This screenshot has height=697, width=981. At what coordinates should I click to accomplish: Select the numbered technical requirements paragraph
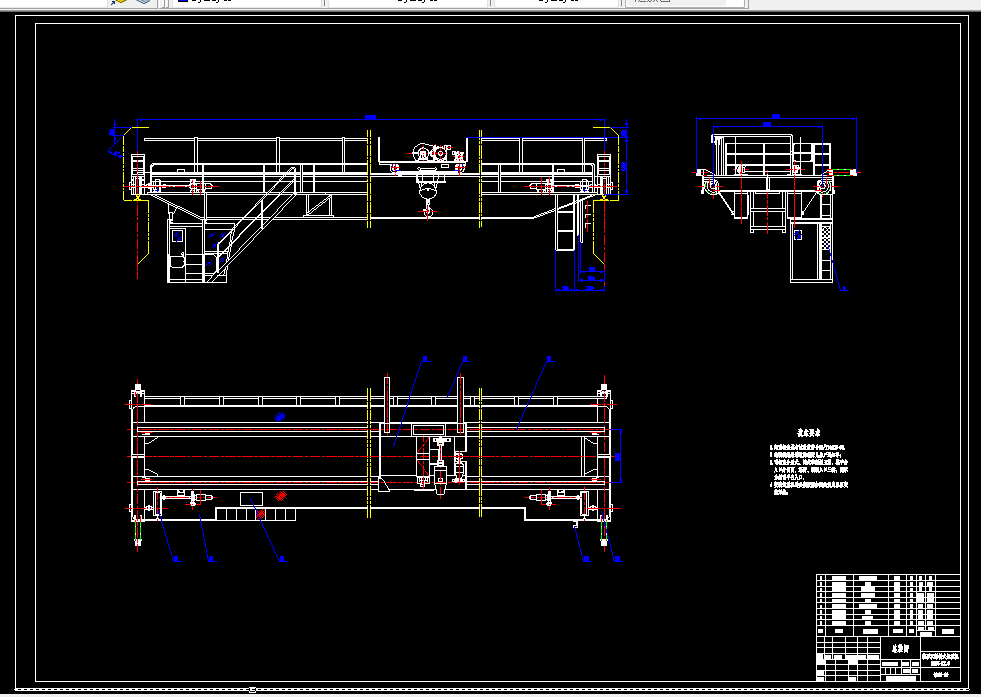(x=809, y=470)
